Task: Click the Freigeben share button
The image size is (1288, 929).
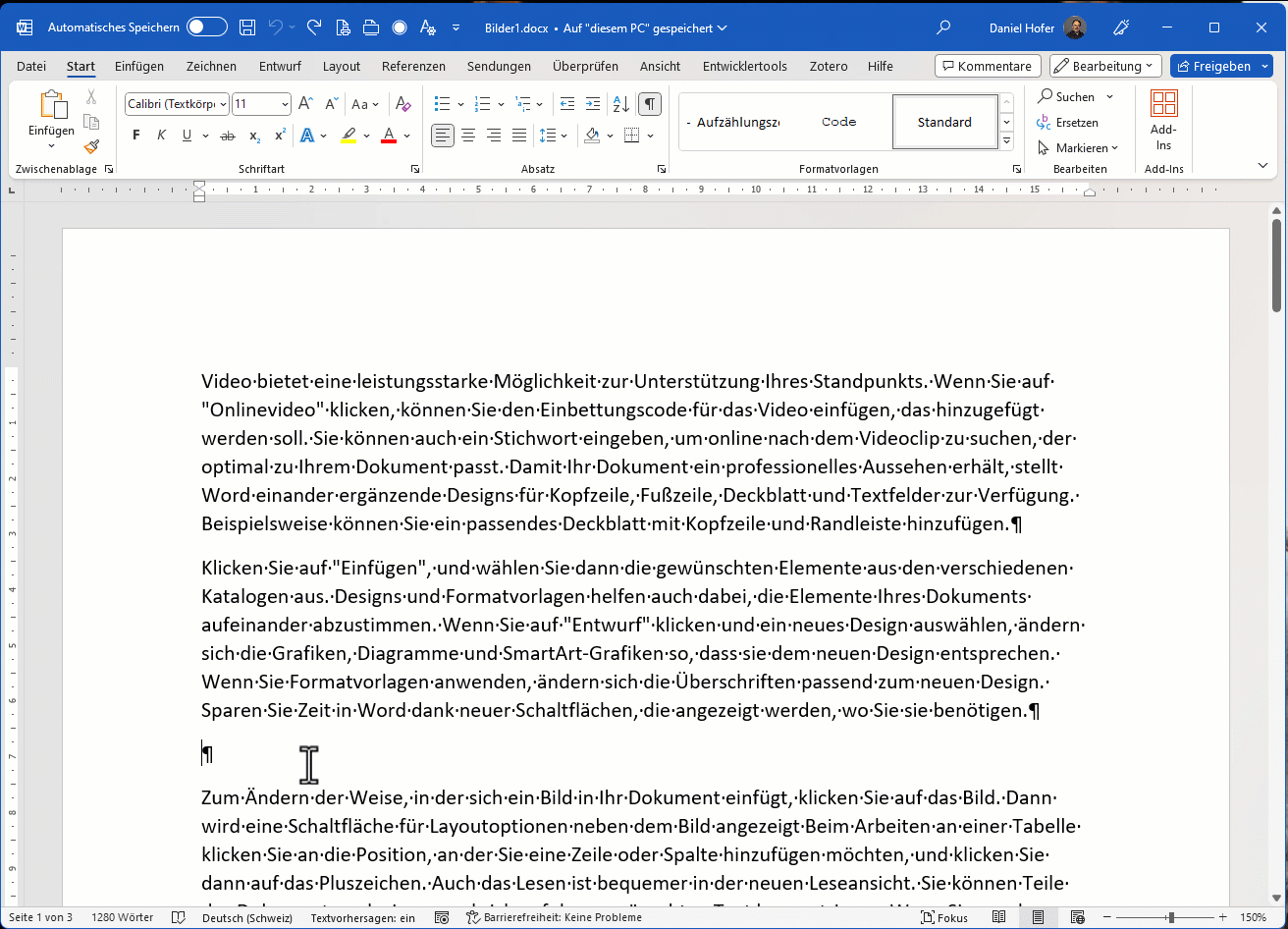Action: (1220, 66)
